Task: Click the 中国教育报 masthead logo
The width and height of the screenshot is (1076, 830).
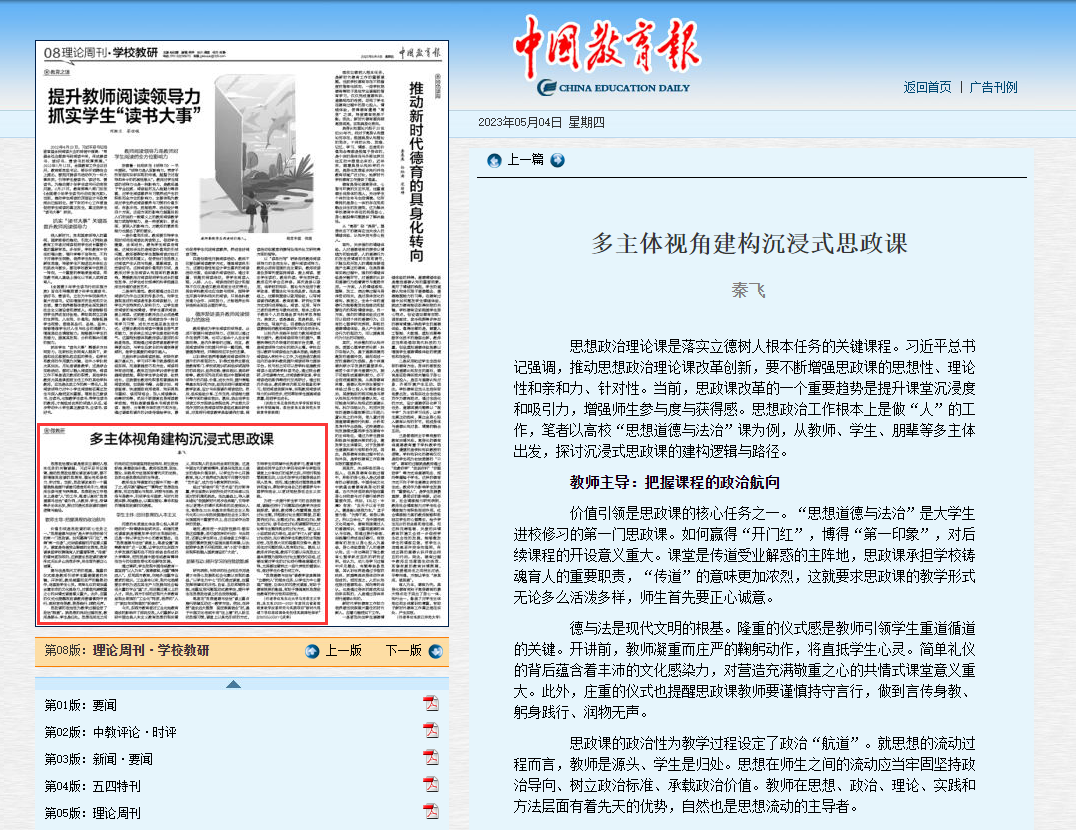Action: [608, 47]
